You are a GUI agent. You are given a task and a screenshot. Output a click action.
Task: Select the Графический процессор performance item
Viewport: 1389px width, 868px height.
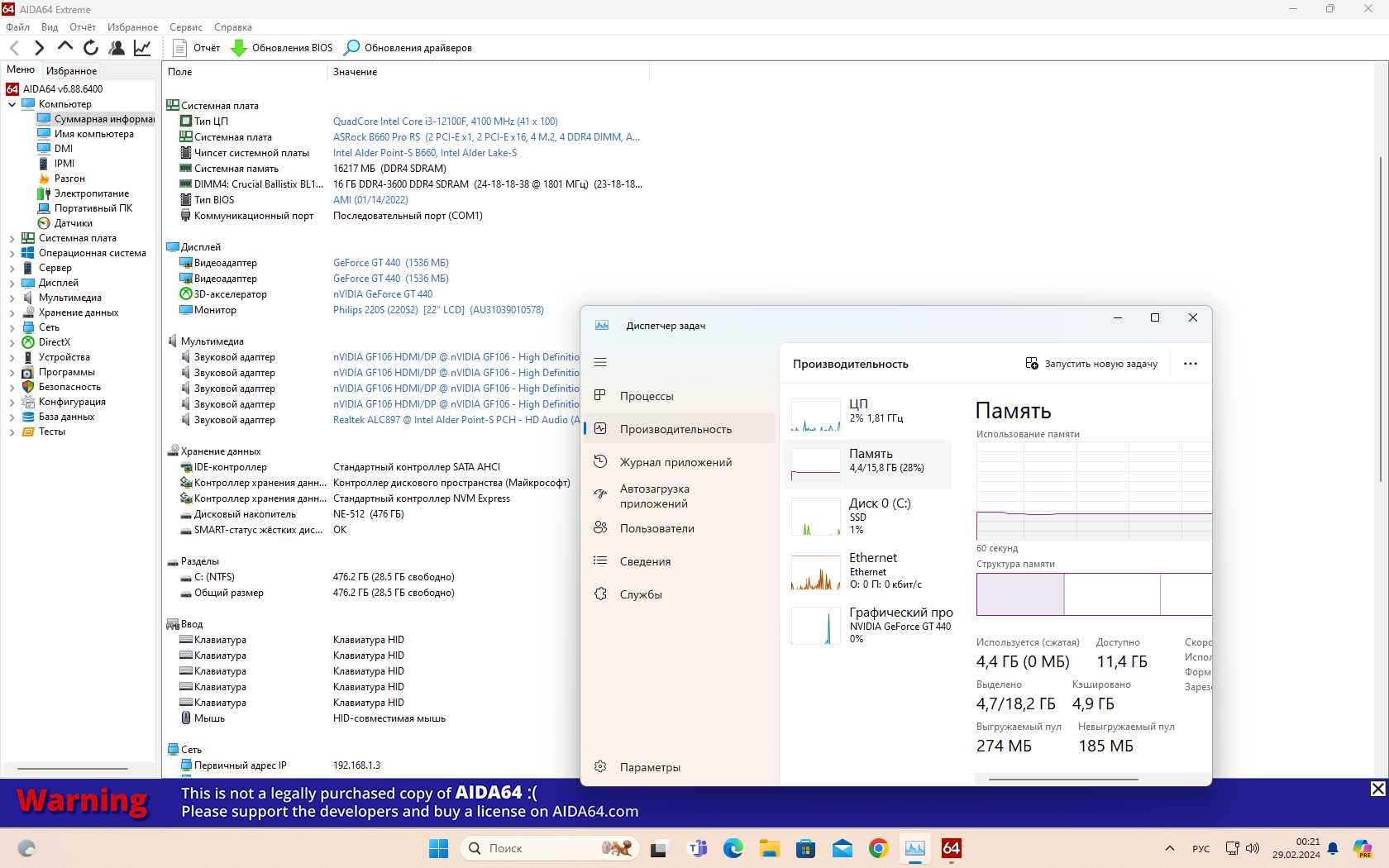pos(869,625)
